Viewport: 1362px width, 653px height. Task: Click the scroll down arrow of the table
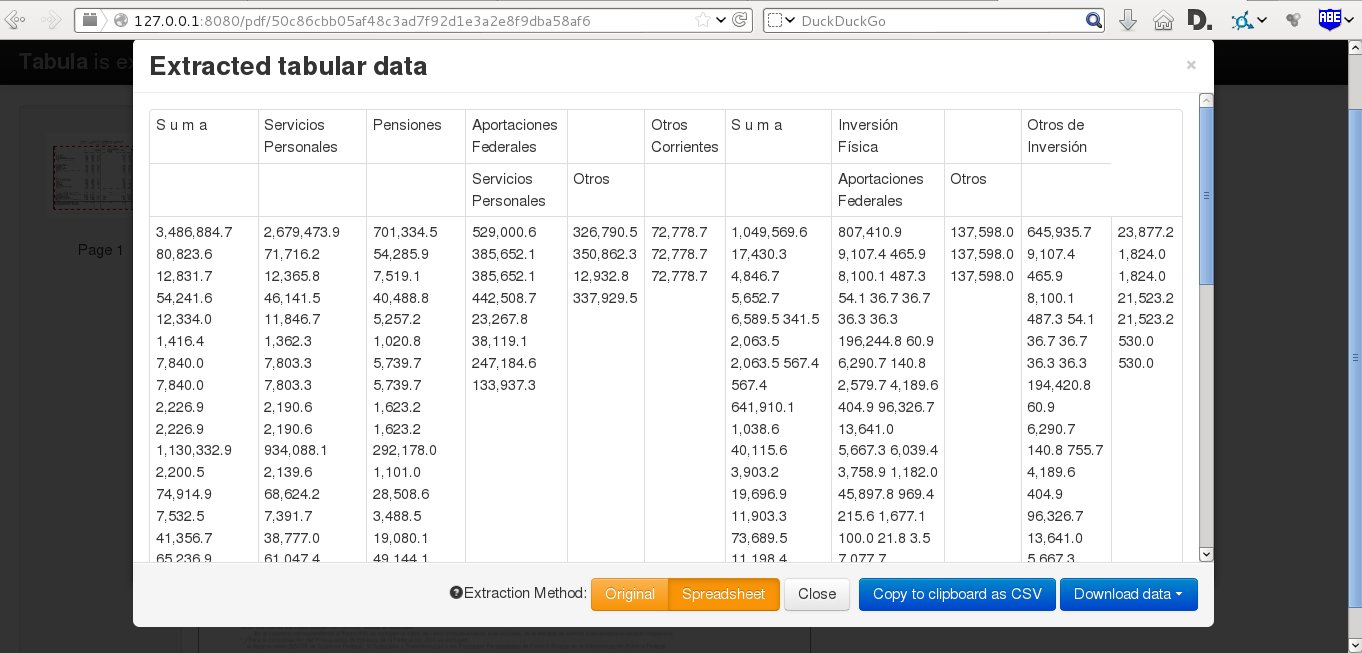pyautogui.click(x=1206, y=554)
